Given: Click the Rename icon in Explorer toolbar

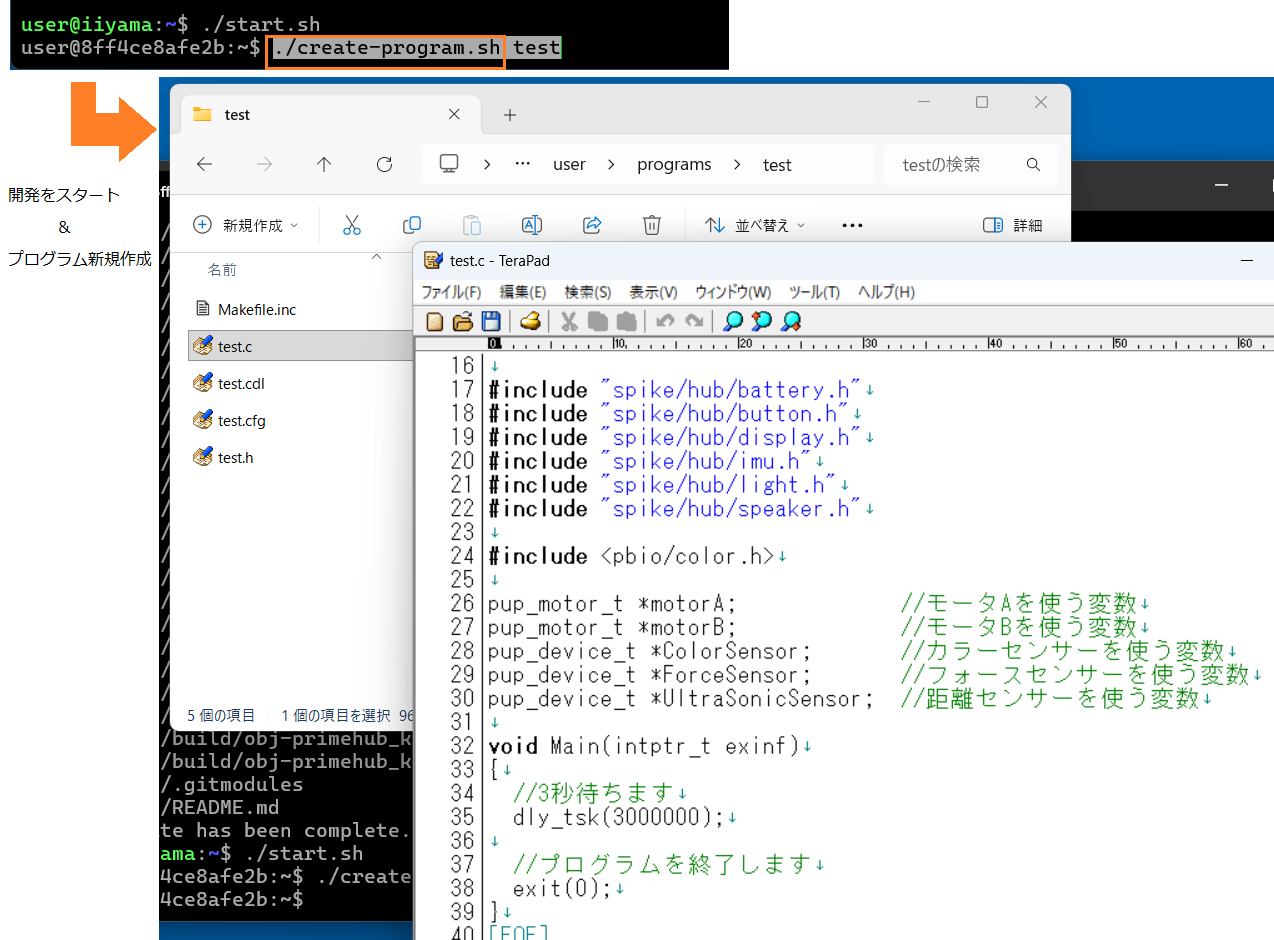Looking at the screenshot, I should pyautogui.click(x=532, y=225).
